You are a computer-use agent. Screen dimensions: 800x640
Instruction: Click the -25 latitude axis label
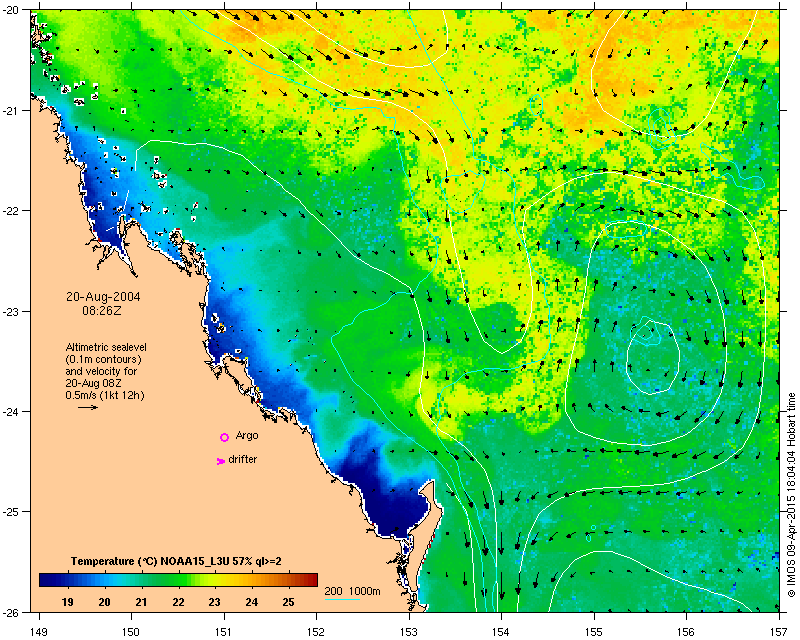pyautogui.click(x=10, y=512)
